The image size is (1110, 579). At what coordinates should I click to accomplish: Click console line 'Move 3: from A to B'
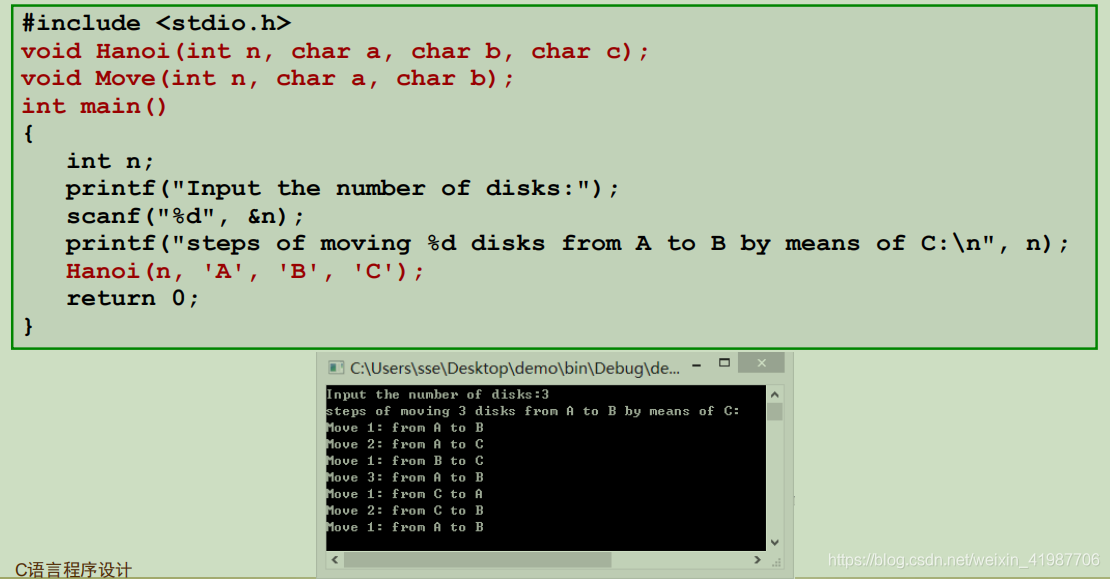point(405,477)
